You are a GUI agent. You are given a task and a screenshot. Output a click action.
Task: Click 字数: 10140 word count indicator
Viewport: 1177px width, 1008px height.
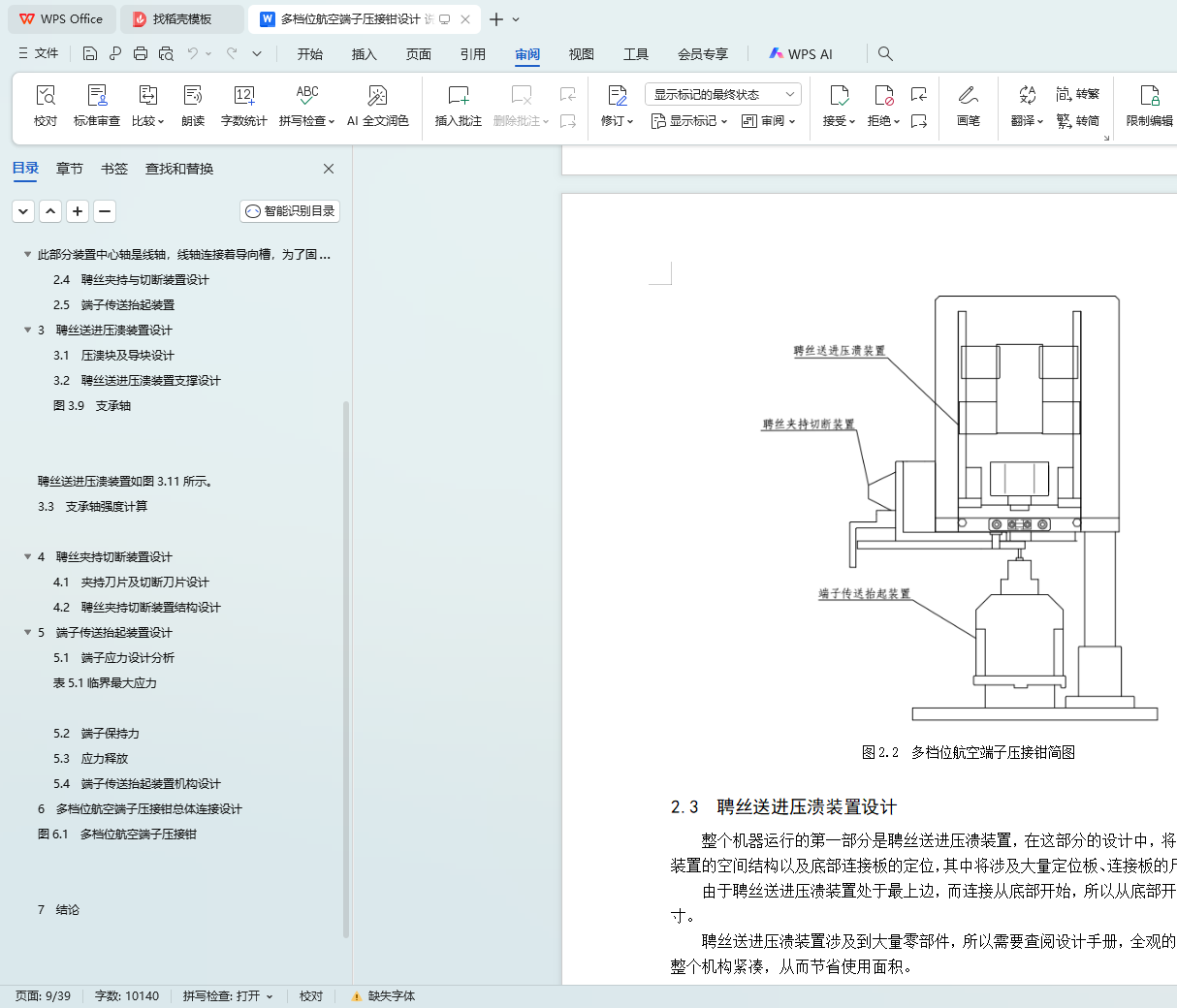click(127, 996)
